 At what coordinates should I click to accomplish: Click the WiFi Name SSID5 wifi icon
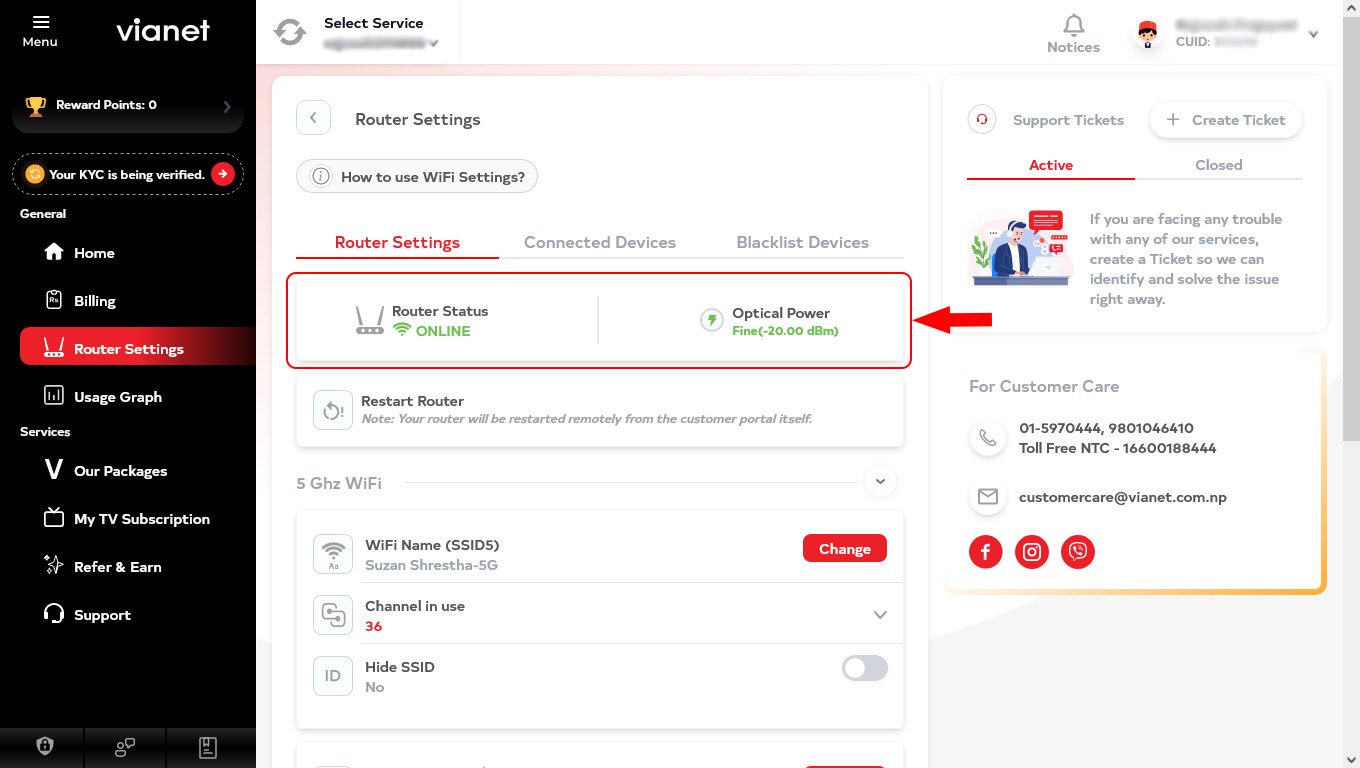coord(333,554)
